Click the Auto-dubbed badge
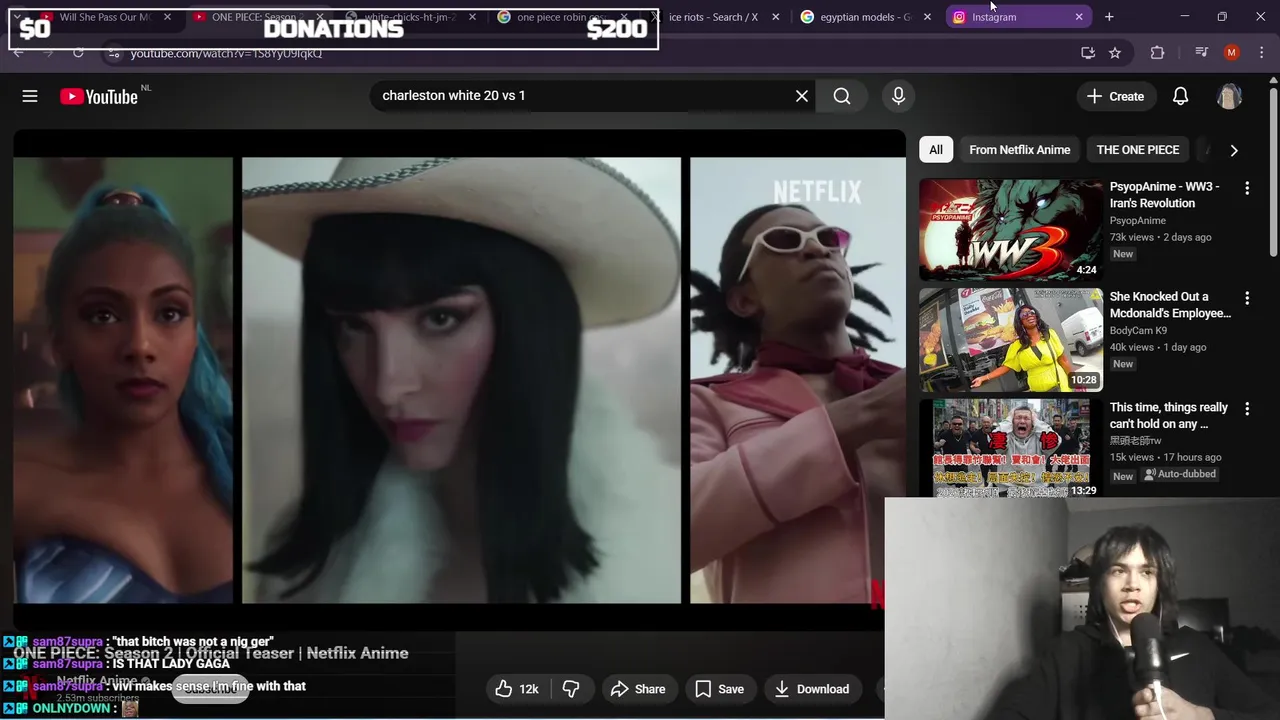Screen dimensions: 1280x720 coord(1180,474)
